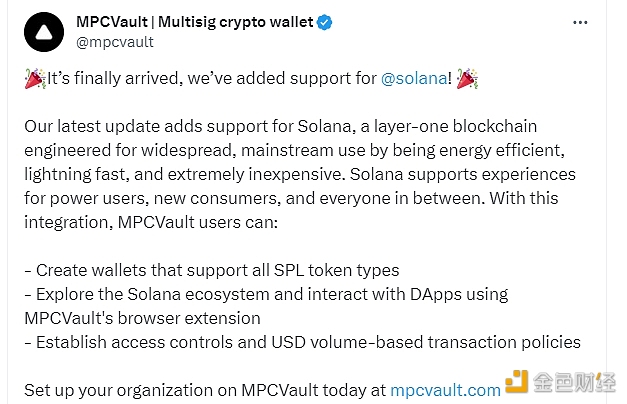The image size is (627, 404).
Task: Click the "Explore the Solana ecosystem" bullet
Action: 266,294
